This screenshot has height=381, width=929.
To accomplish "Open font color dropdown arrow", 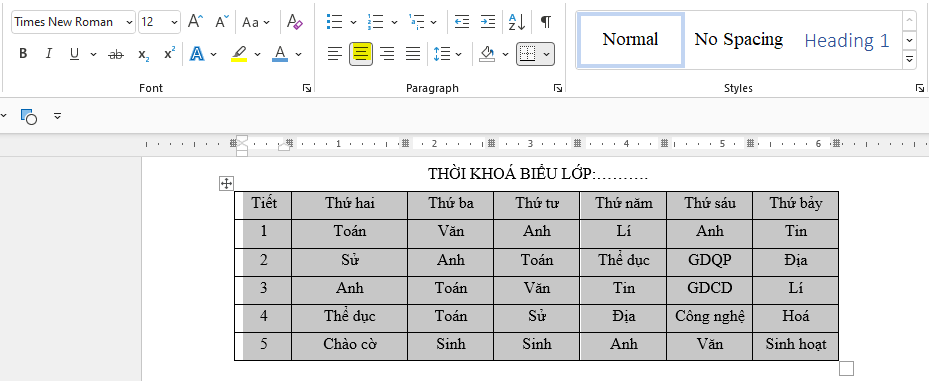I will [x=299, y=55].
